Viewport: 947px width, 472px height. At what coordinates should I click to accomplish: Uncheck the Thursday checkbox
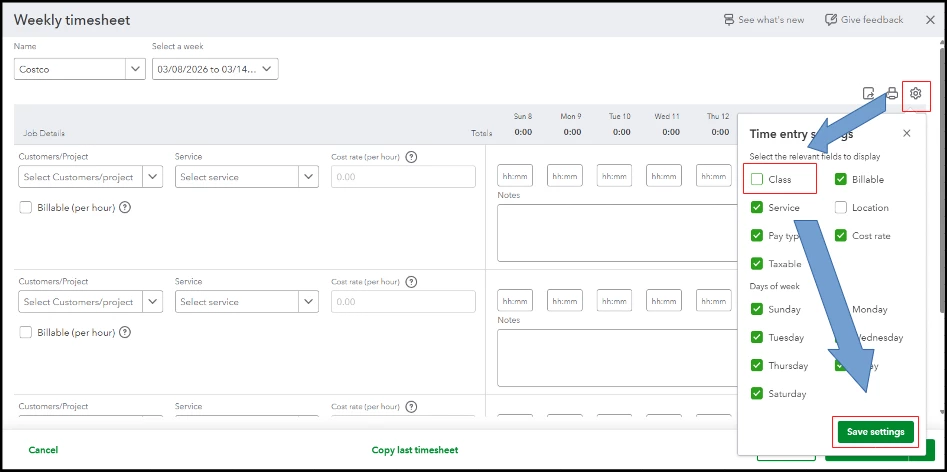[x=757, y=366]
